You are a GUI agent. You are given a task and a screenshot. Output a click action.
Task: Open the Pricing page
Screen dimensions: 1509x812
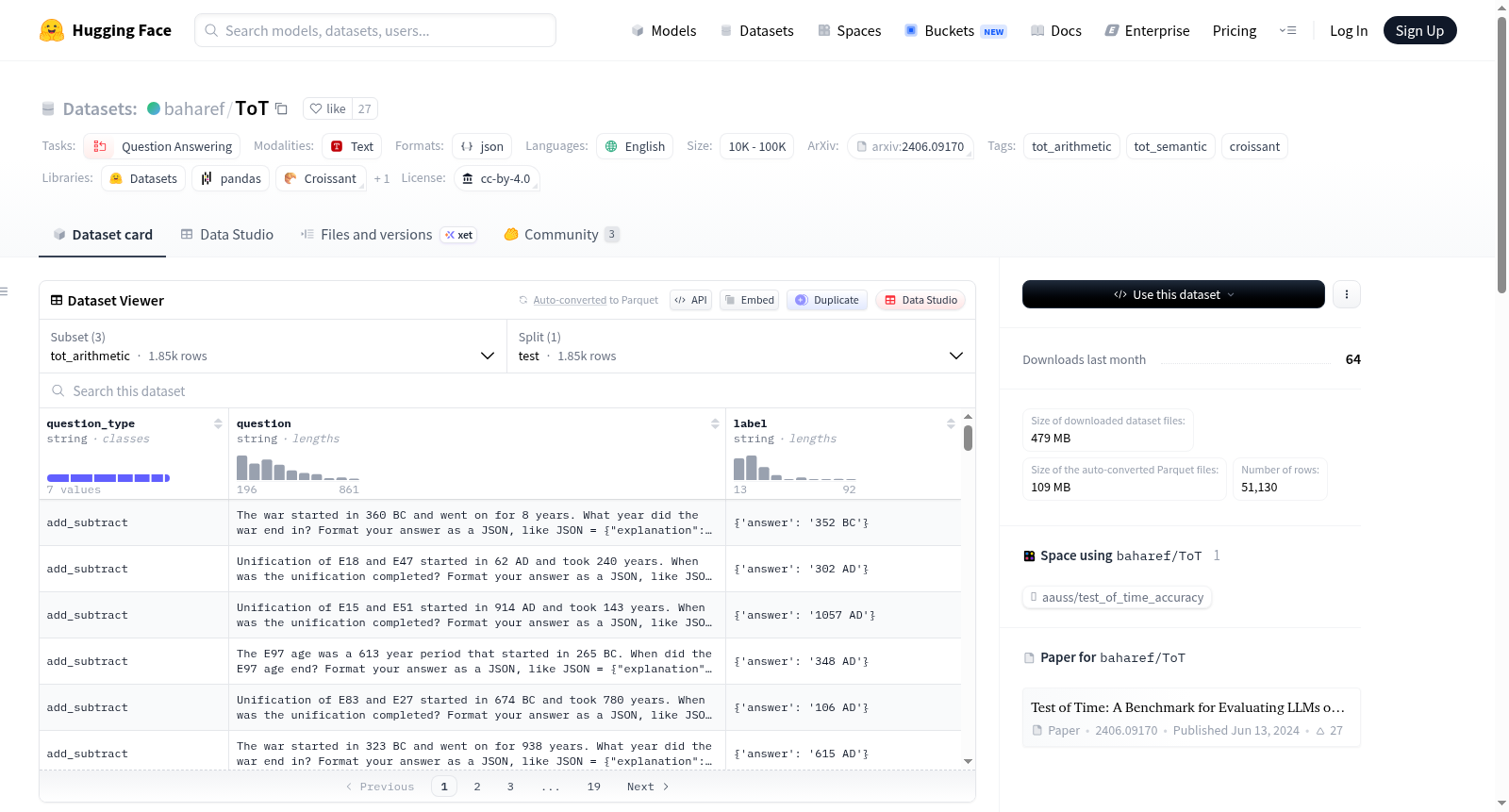(x=1235, y=30)
